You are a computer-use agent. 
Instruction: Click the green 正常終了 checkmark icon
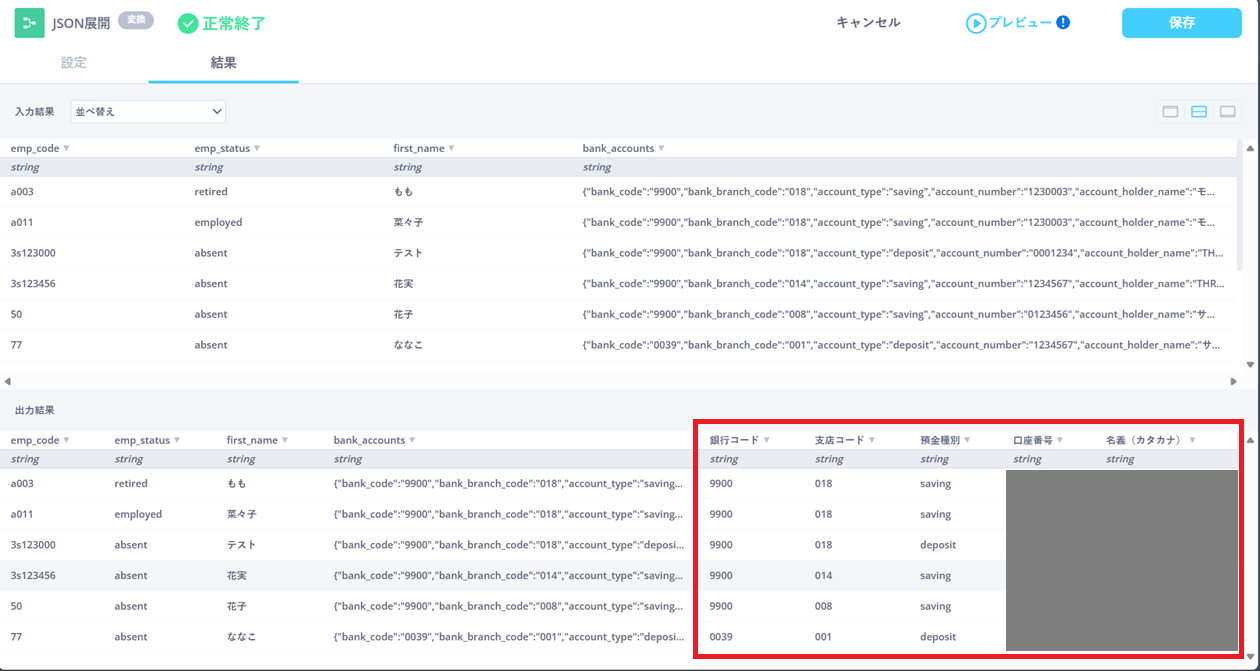[188, 23]
